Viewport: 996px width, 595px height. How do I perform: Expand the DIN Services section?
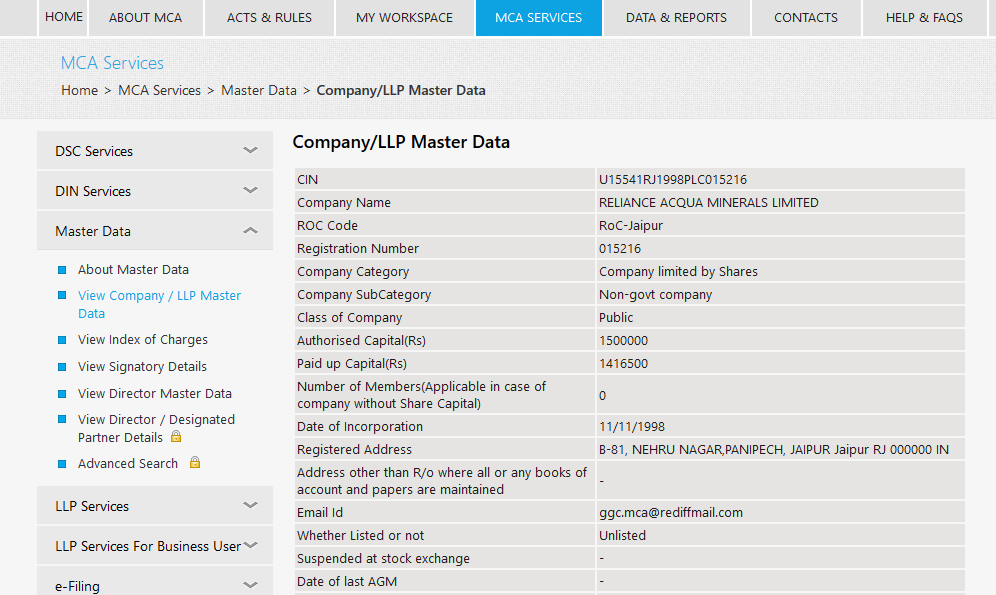point(155,191)
